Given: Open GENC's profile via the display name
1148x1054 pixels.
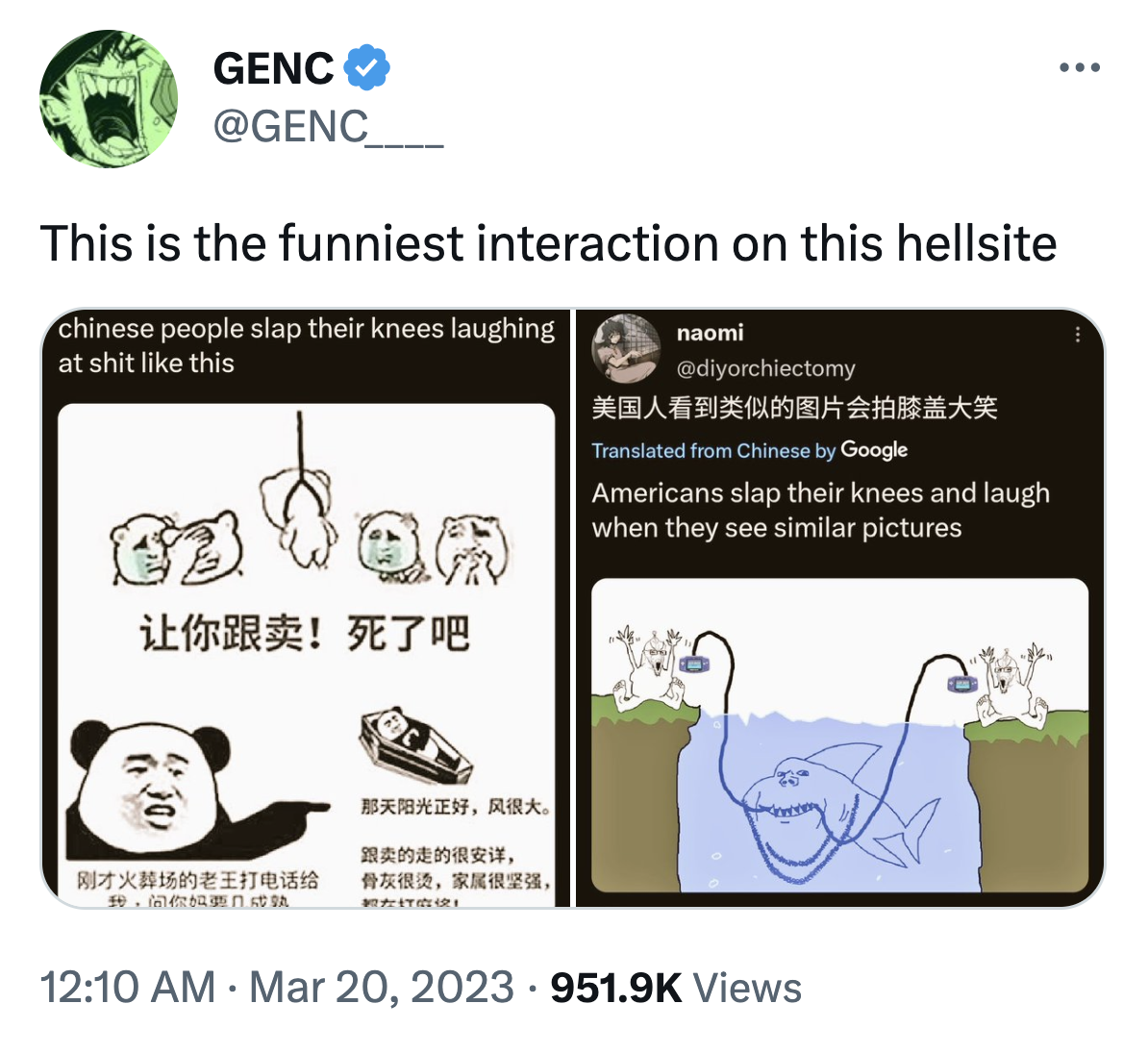Looking at the screenshot, I should pyautogui.click(x=271, y=67).
